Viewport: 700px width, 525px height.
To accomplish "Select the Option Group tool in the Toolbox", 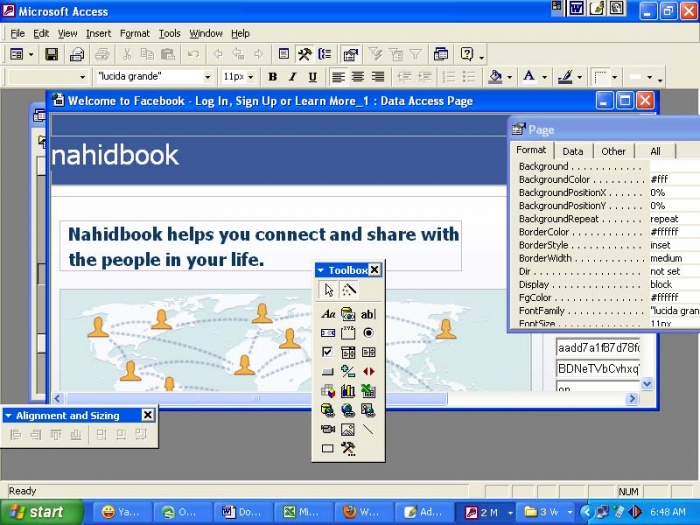I will [348, 333].
